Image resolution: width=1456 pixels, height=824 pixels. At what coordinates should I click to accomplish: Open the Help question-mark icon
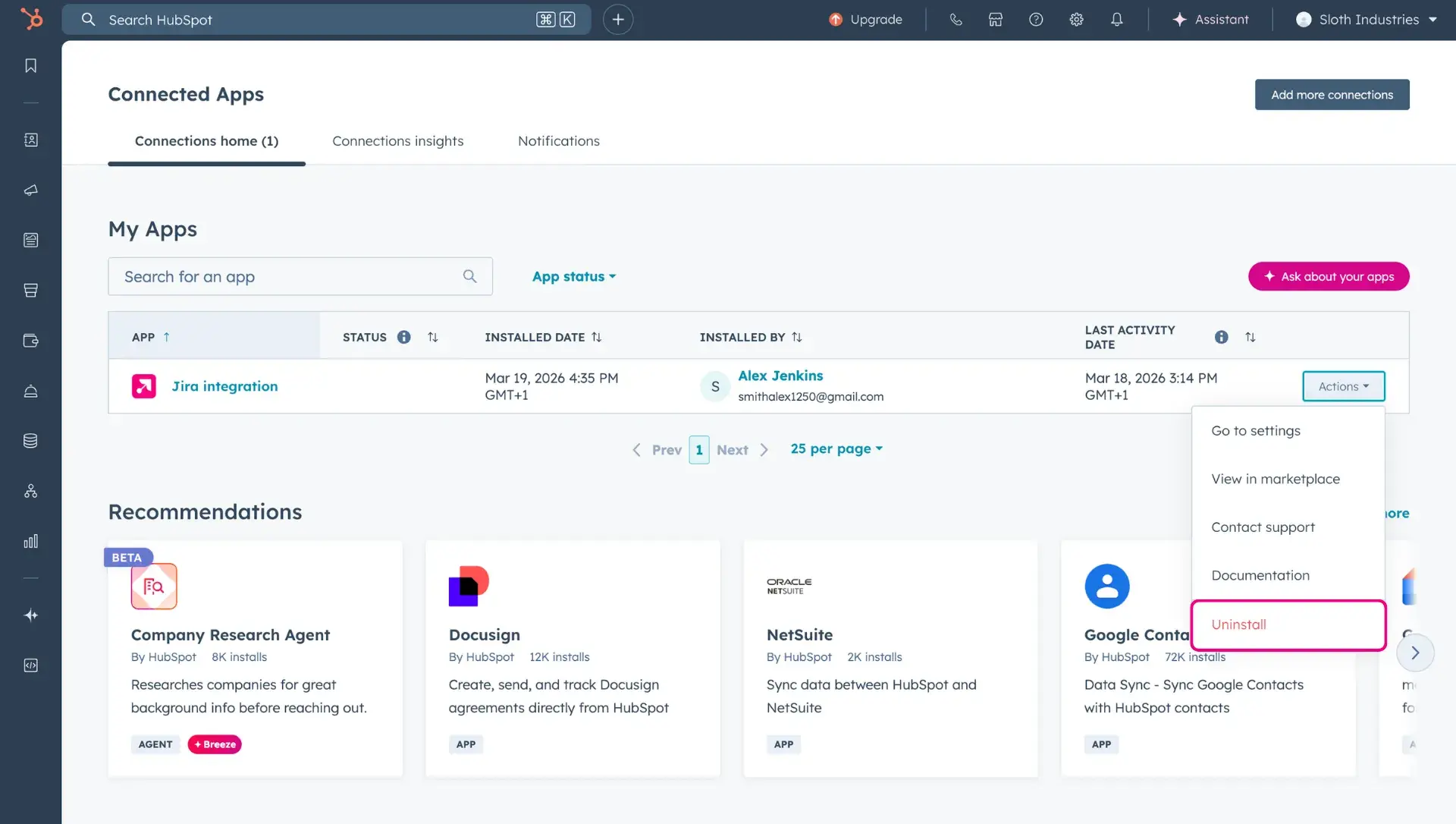click(1036, 19)
